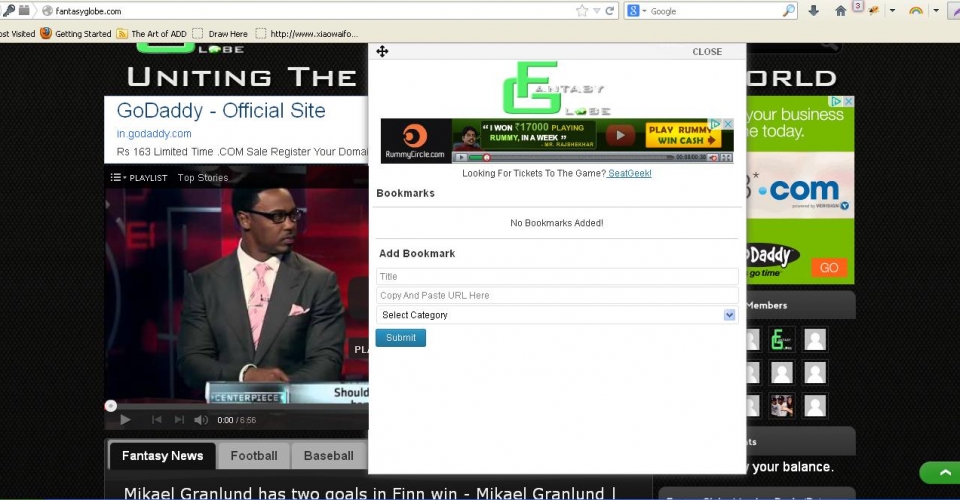Image resolution: width=960 pixels, height=500 pixels.
Task: Play the news video
Action: pyautogui.click(x=126, y=420)
